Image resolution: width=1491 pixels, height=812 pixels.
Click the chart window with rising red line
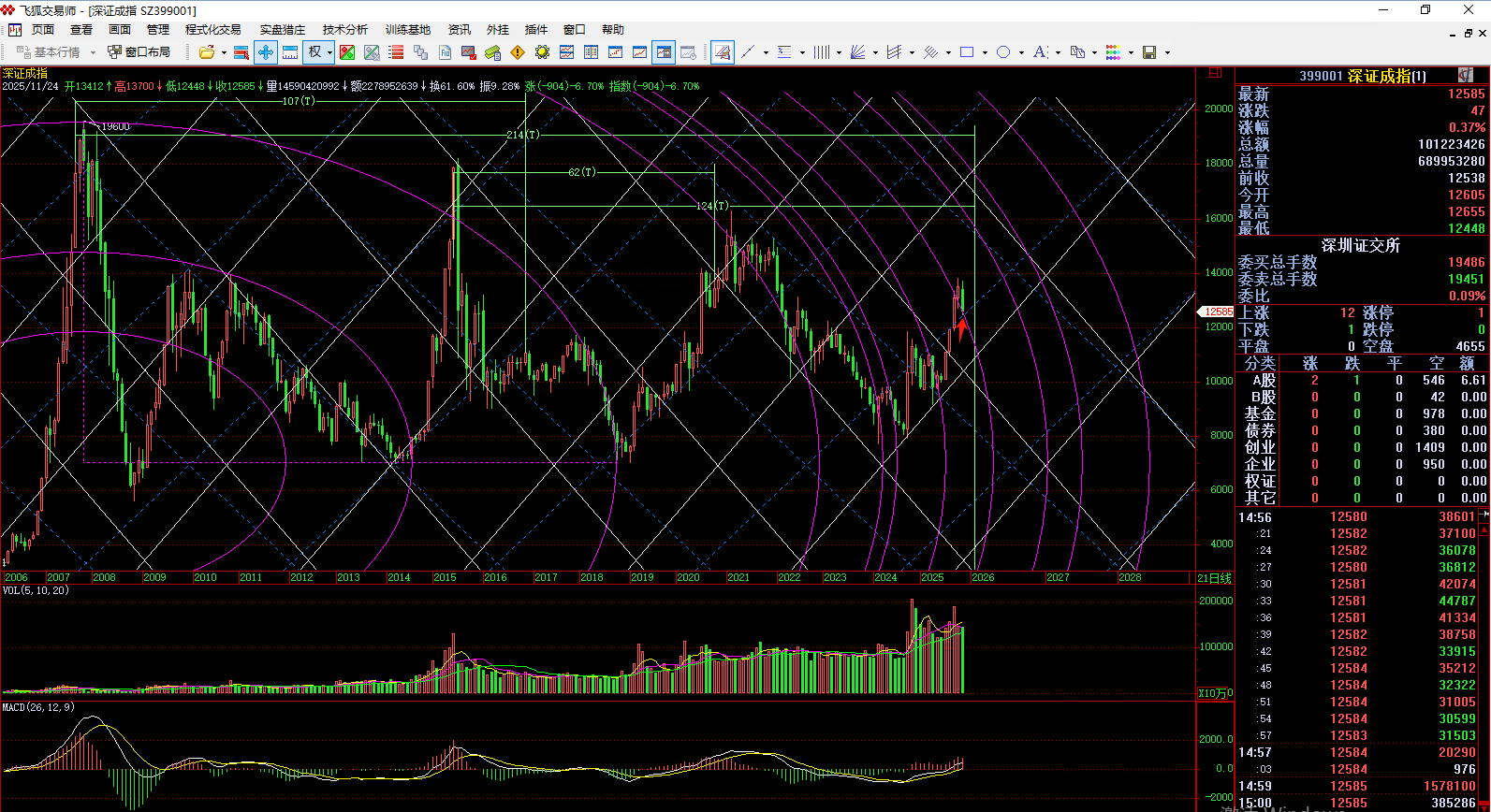tap(615, 52)
